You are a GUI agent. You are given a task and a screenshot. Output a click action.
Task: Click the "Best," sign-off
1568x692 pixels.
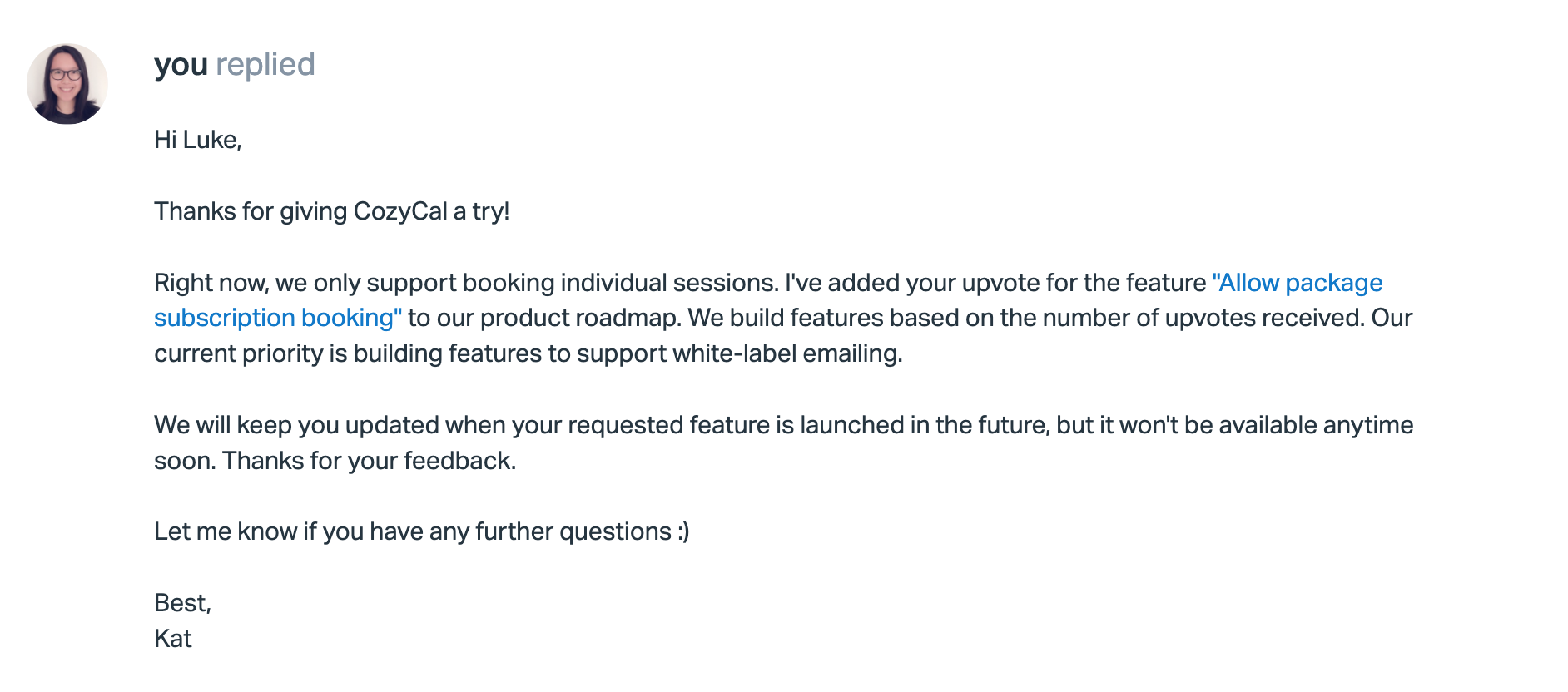point(182,603)
